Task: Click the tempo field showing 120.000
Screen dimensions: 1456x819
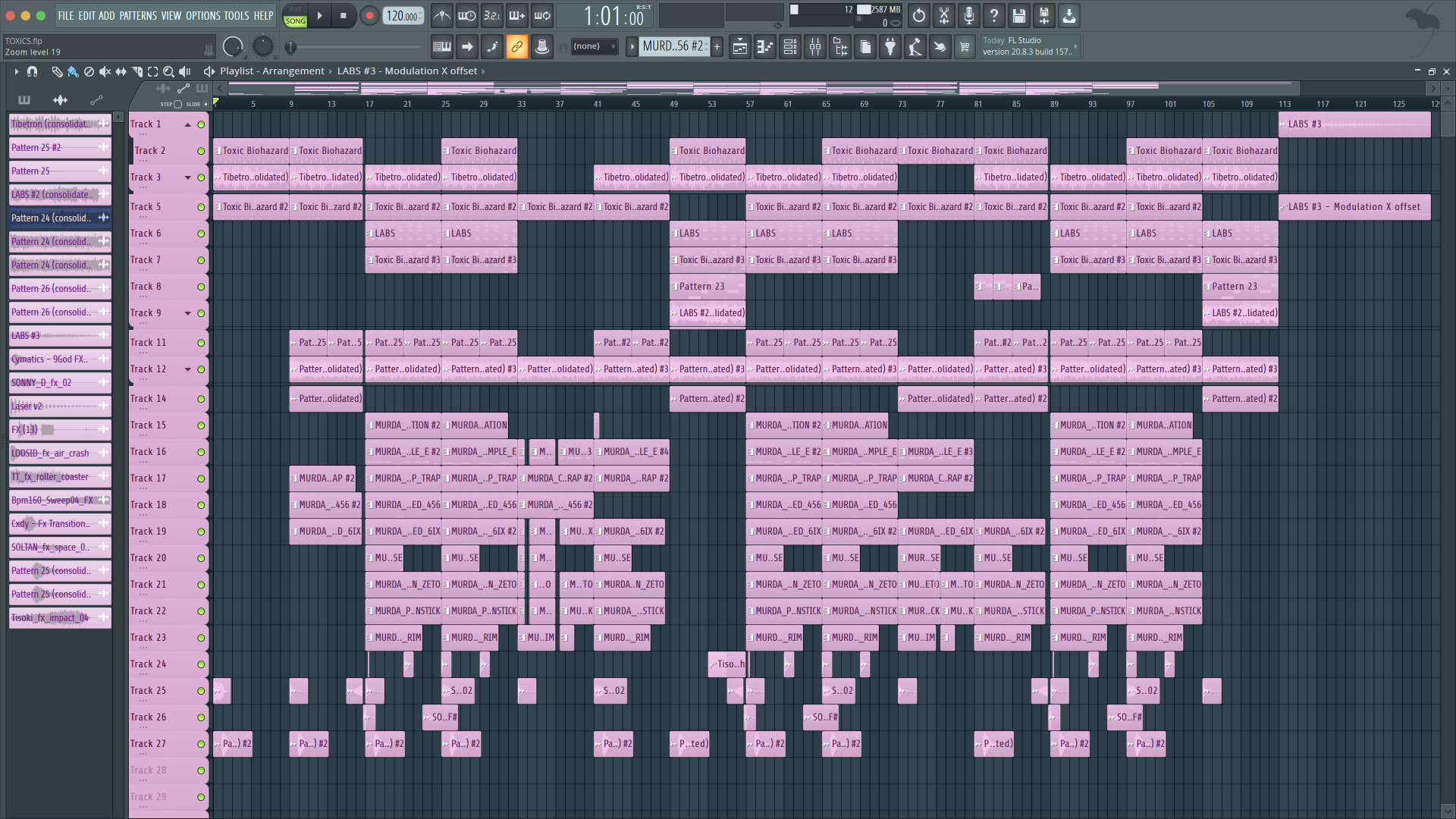Action: [403, 16]
